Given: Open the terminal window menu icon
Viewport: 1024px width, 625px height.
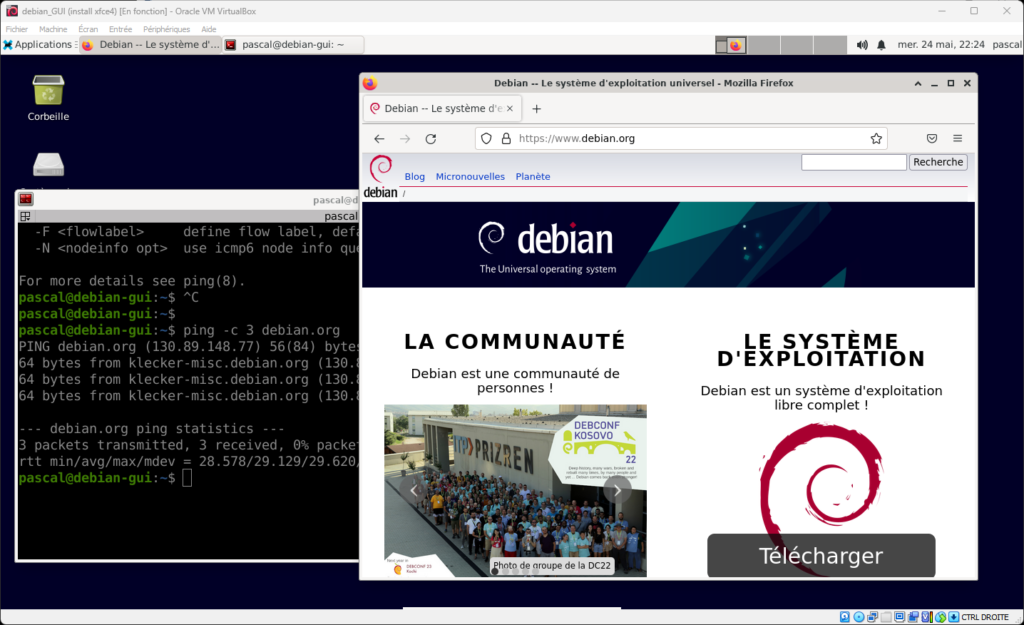Looking at the screenshot, I should 25,199.
